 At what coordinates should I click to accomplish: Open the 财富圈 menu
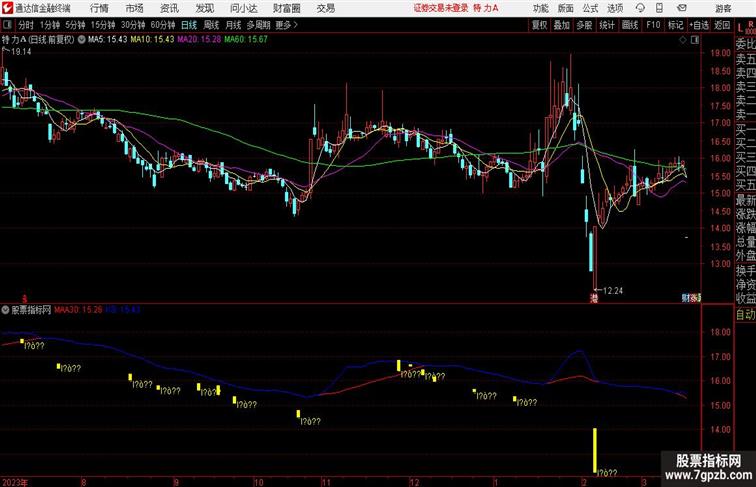pyautogui.click(x=286, y=8)
